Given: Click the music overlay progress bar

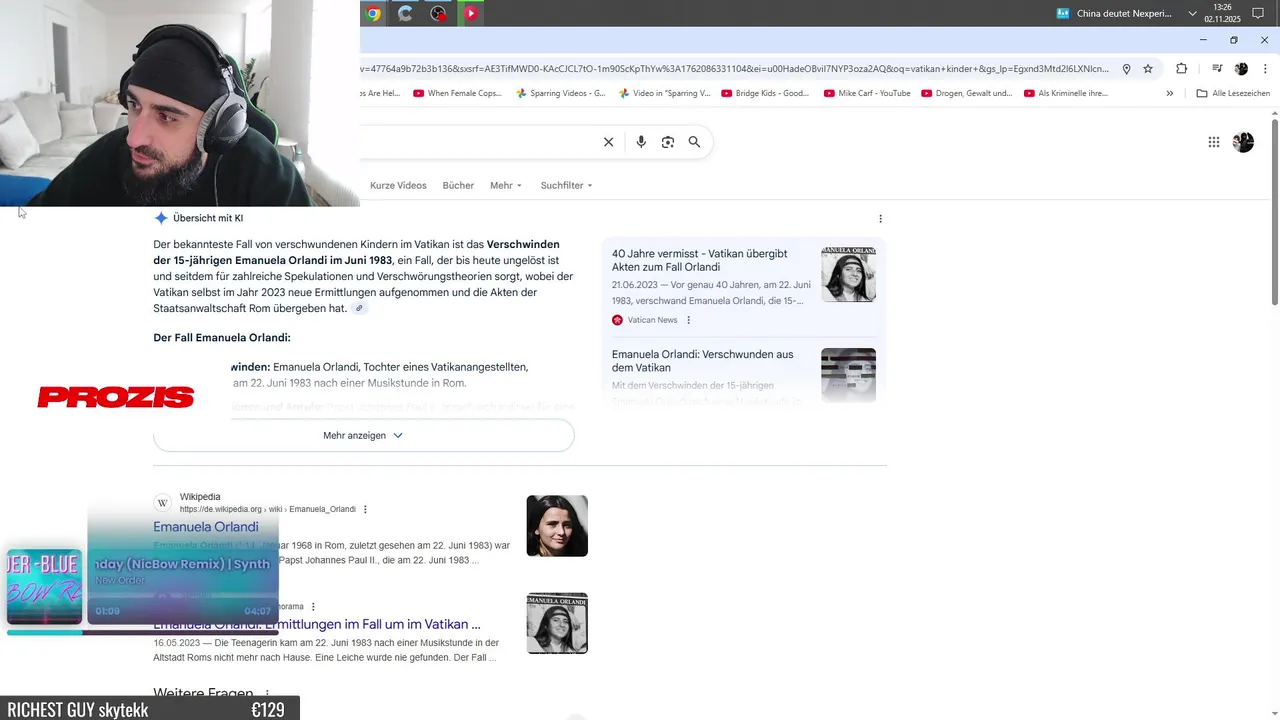Looking at the screenshot, I should (x=142, y=632).
